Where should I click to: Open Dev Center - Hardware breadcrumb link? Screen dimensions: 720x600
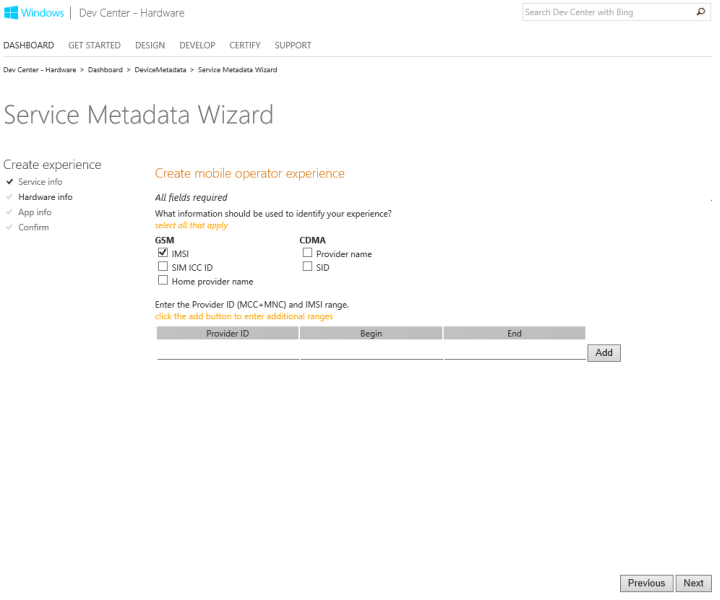pos(39,70)
